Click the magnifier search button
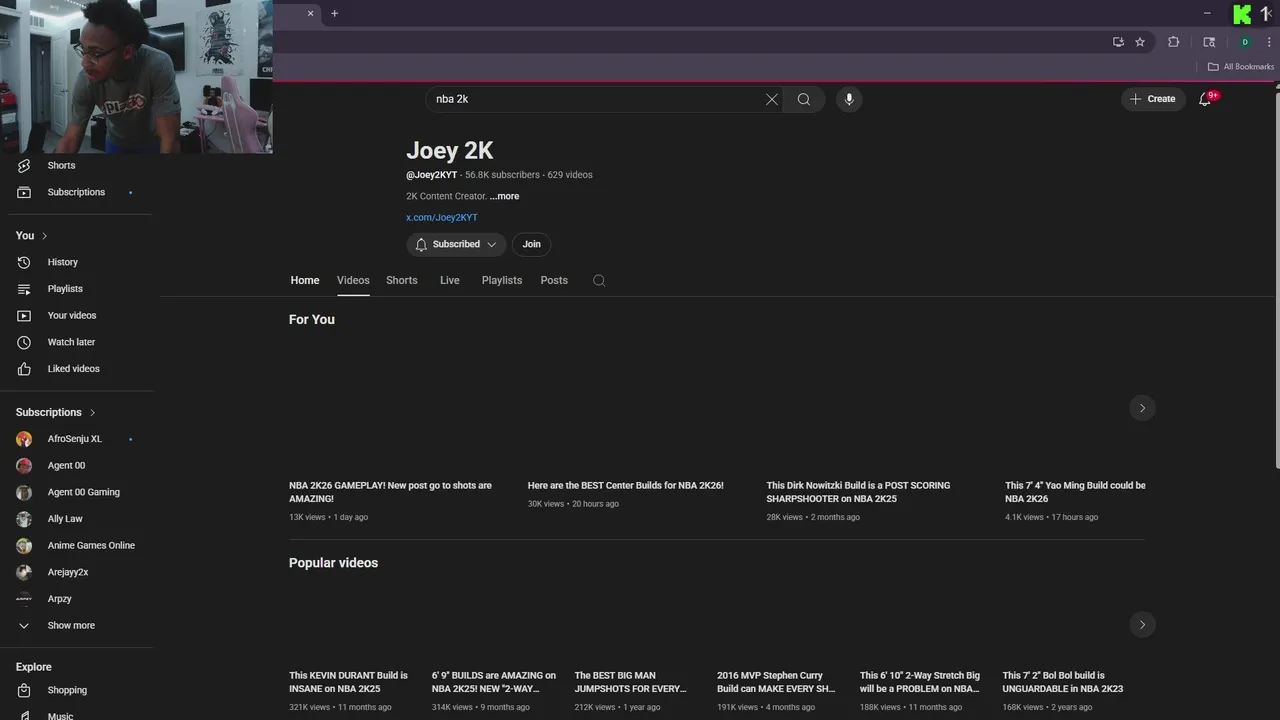Image resolution: width=1280 pixels, height=720 pixels. coord(804,99)
